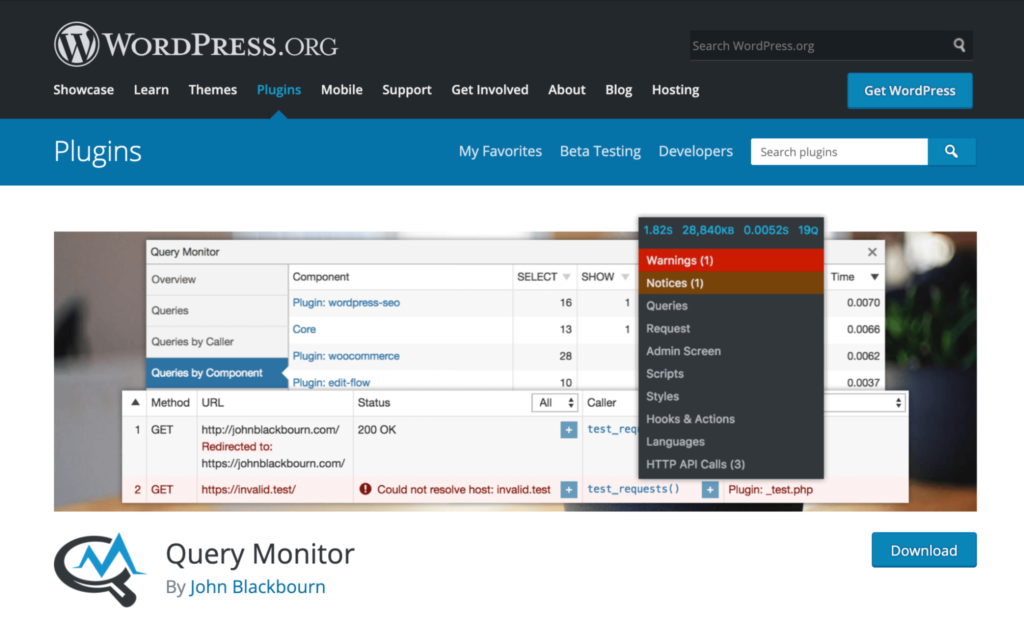Image resolution: width=1024 pixels, height=624 pixels.
Task: Go to the Learn menu item
Action: tap(151, 90)
